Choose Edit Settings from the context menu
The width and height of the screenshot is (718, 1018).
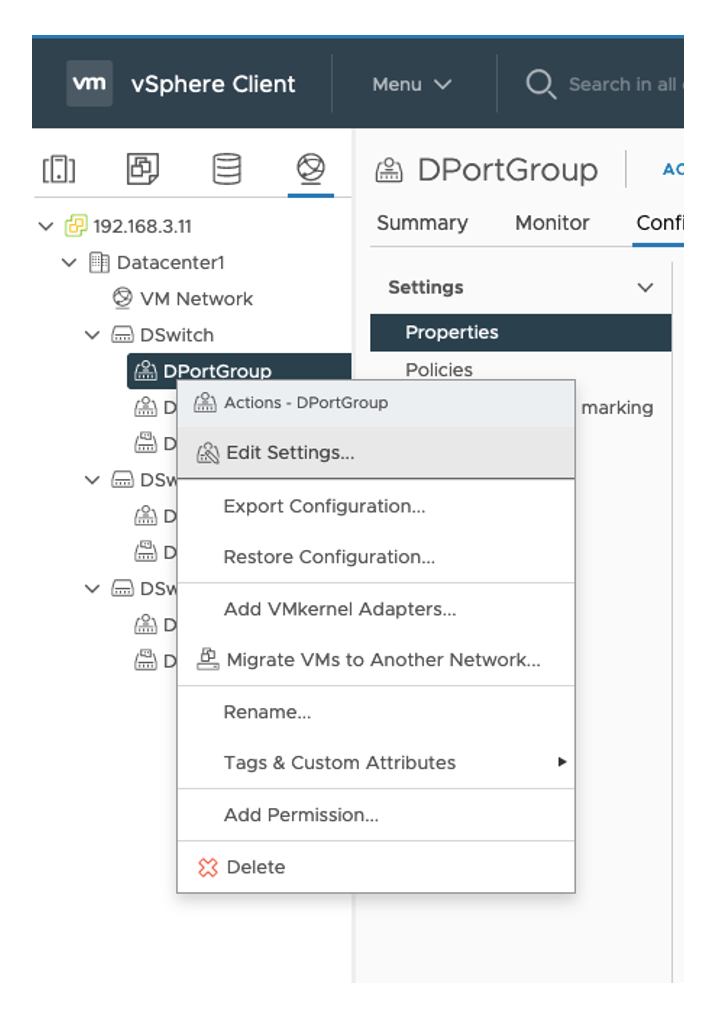click(x=376, y=453)
